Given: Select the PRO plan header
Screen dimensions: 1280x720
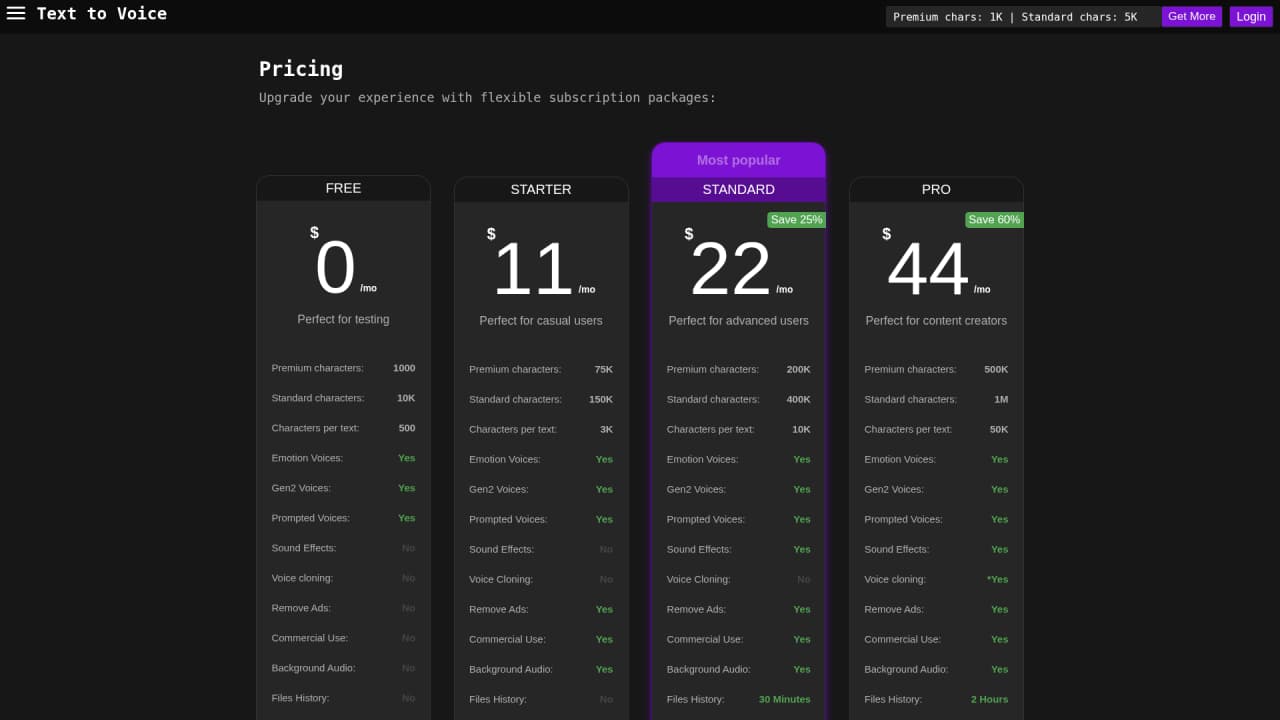Looking at the screenshot, I should click(936, 189).
